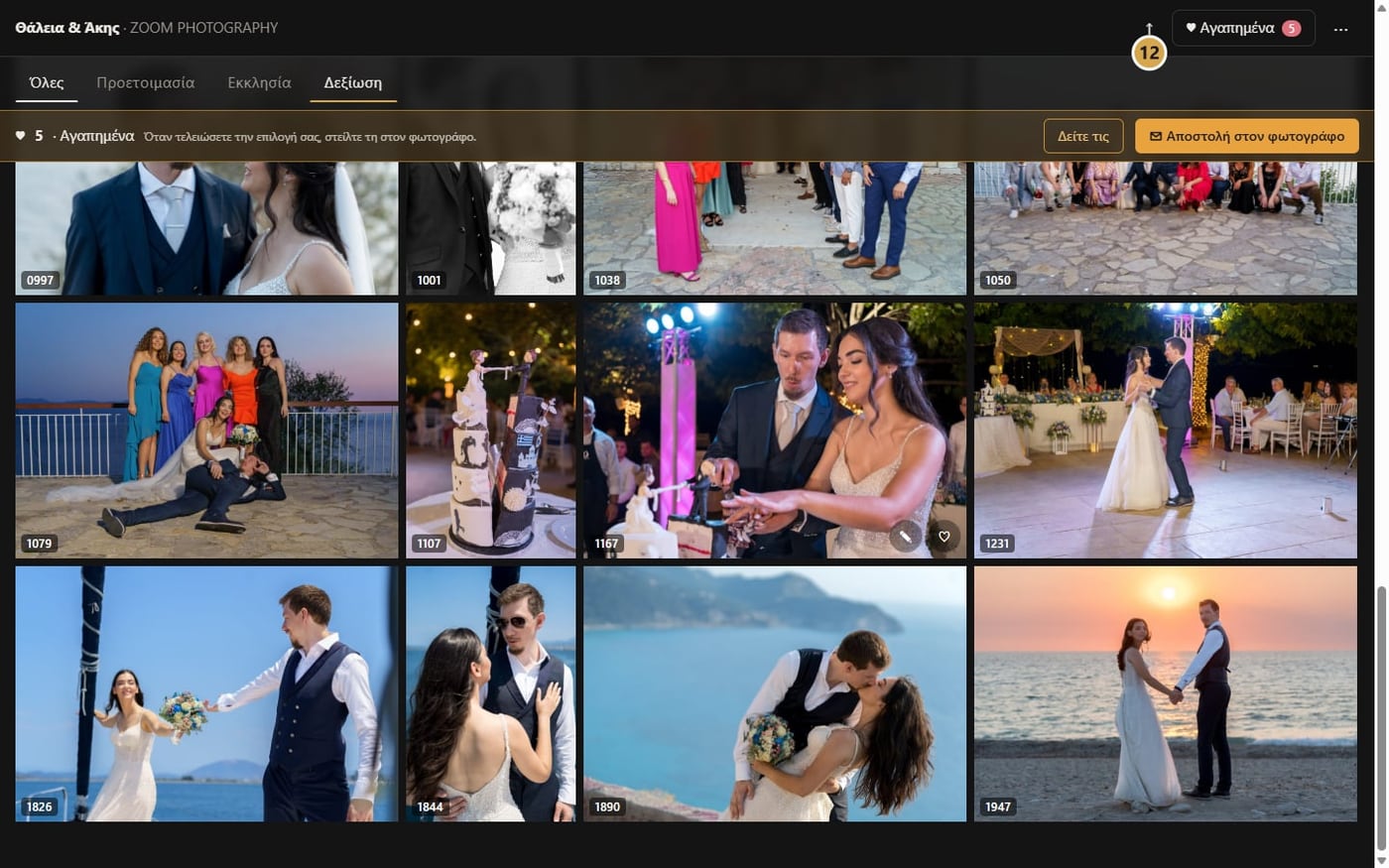
Task: Click the heart icon in favorites banner
Action: (x=20, y=136)
